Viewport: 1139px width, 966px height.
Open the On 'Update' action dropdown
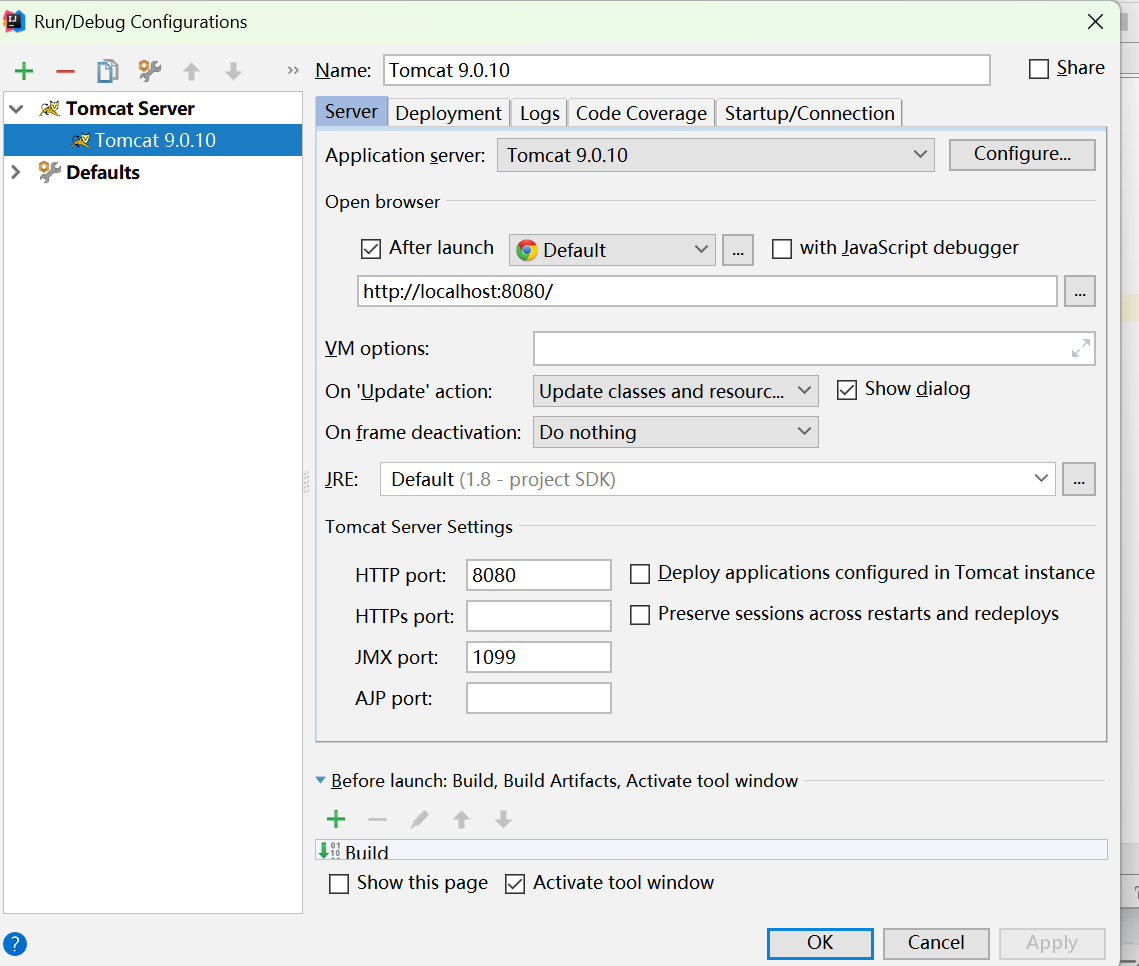point(676,391)
